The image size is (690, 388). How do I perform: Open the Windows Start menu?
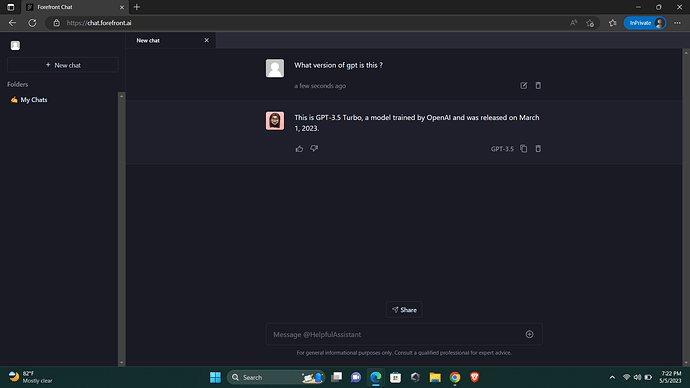[x=215, y=377]
